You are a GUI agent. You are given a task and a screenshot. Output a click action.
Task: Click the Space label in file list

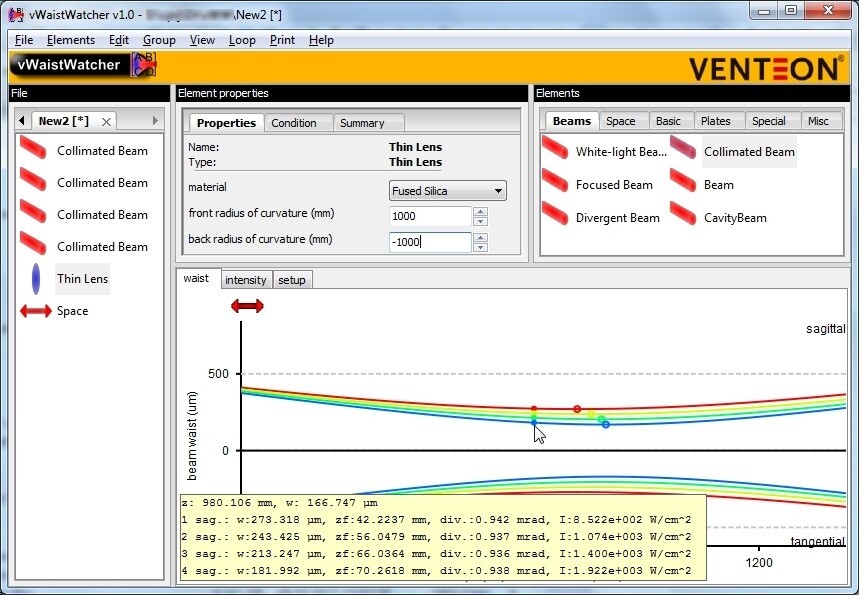point(72,311)
